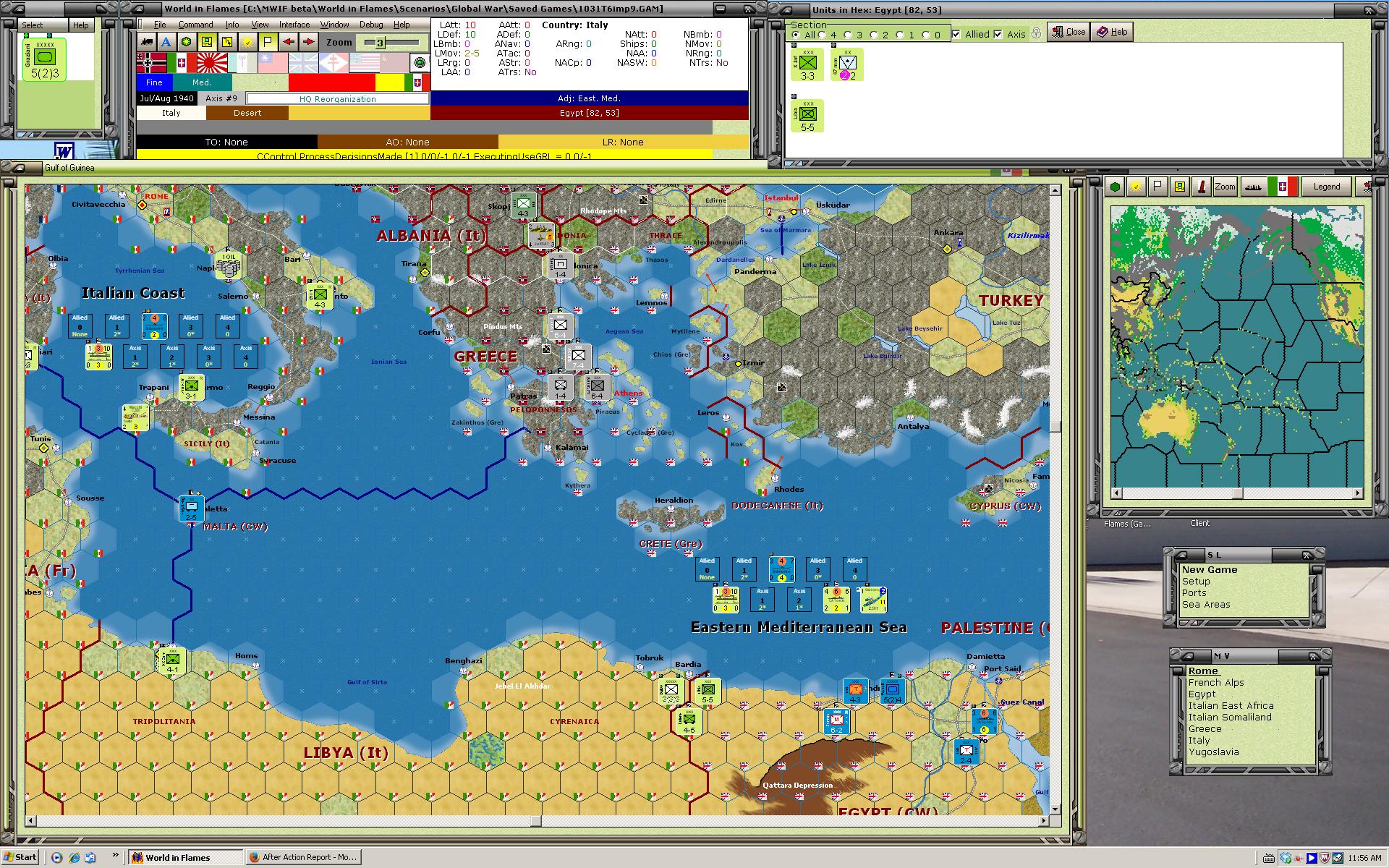Select the section 1 radio button
The height and width of the screenshot is (868, 1389).
click(x=900, y=35)
